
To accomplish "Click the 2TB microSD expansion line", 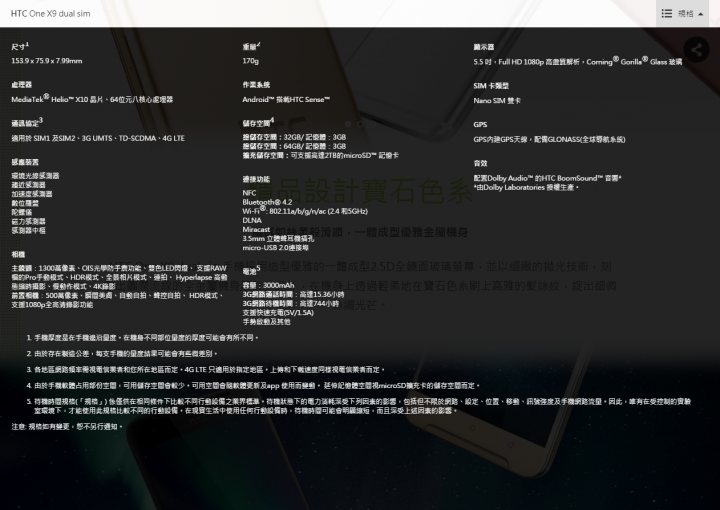I will click(x=321, y=156).
